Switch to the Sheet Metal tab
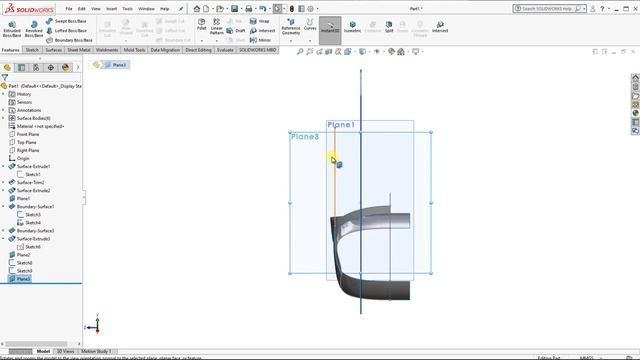640x360 pixels. (79, 50)
